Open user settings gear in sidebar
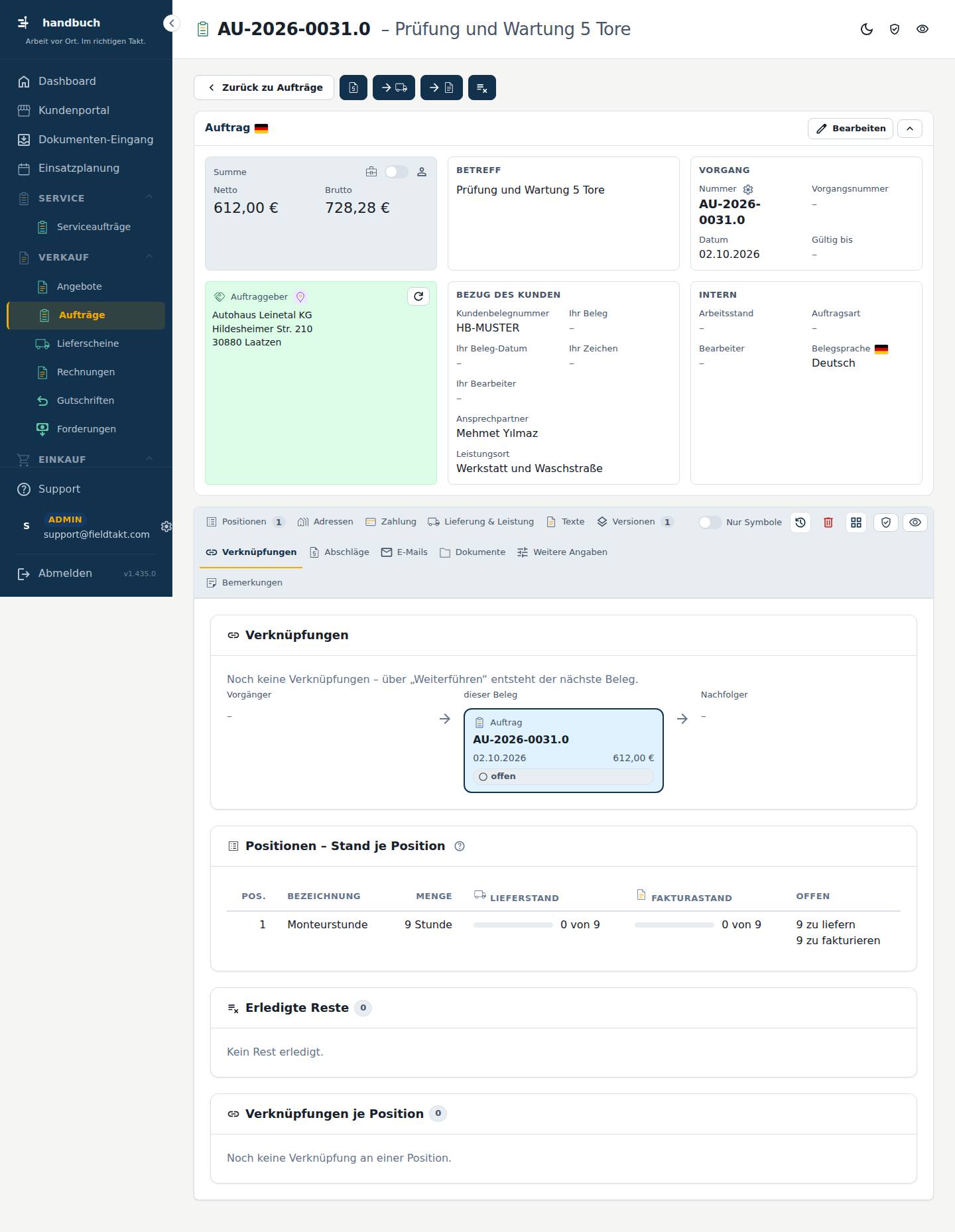955x1232 pixels. click(166, 526)
